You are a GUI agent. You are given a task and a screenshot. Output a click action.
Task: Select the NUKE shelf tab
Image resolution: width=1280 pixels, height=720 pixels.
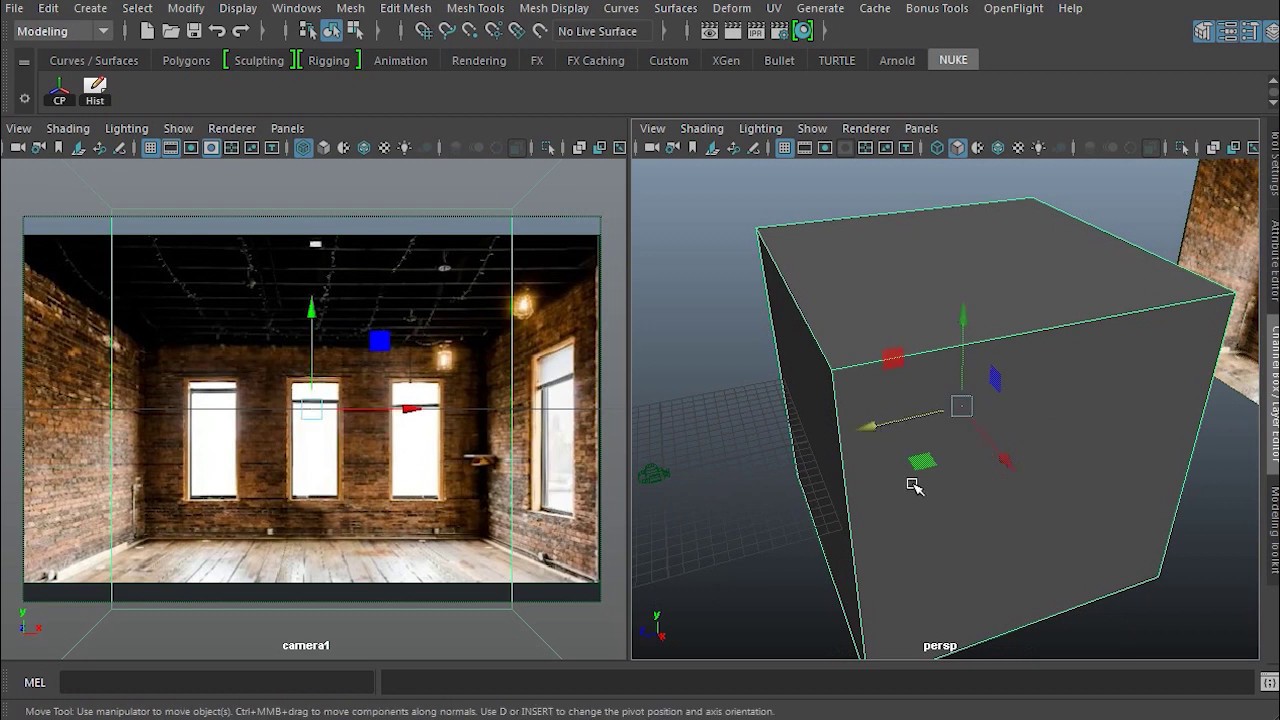point(953,60)
